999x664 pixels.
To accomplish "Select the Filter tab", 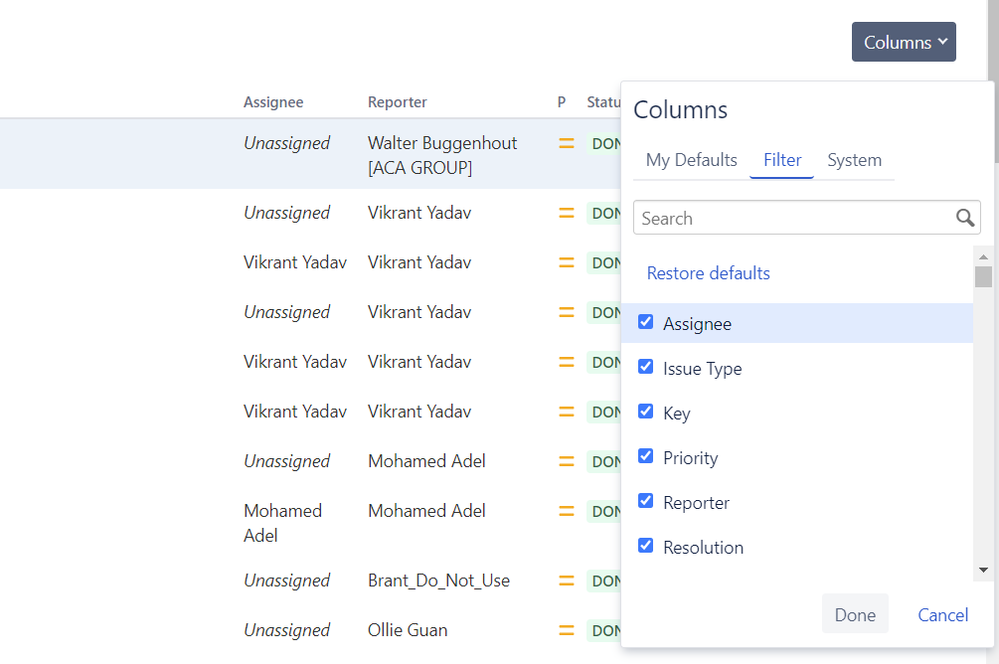I will (x=782, y=160).
